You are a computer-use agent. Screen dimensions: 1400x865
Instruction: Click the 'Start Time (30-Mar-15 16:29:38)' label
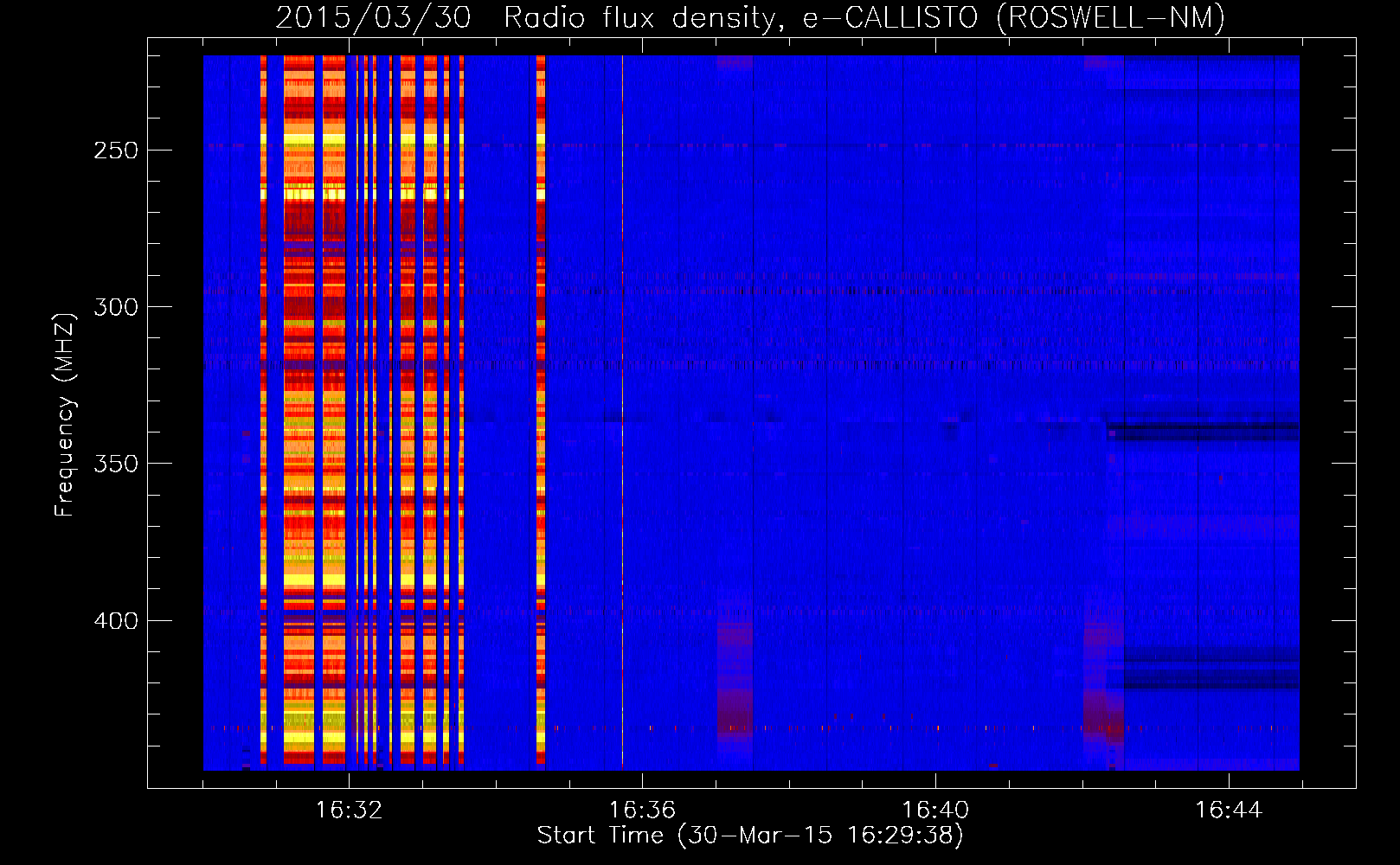[750, 836]
